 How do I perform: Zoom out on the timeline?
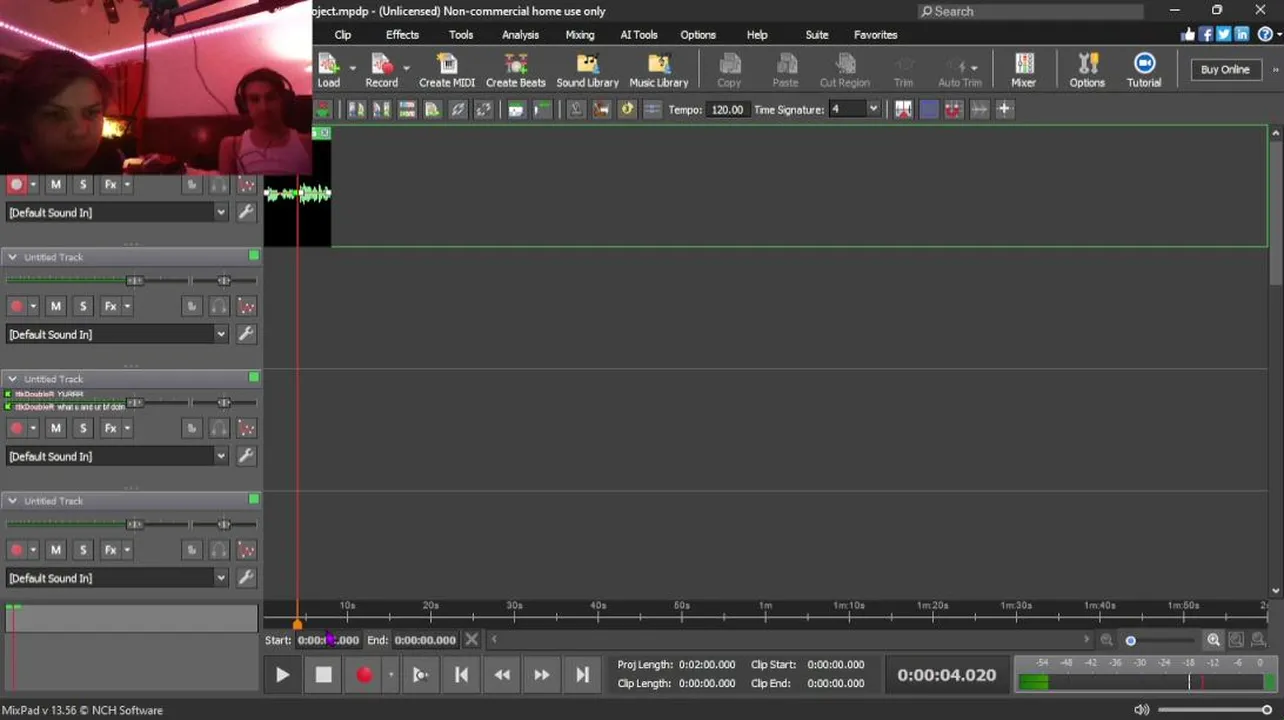pyautogui.click(x=1106, y=640)
